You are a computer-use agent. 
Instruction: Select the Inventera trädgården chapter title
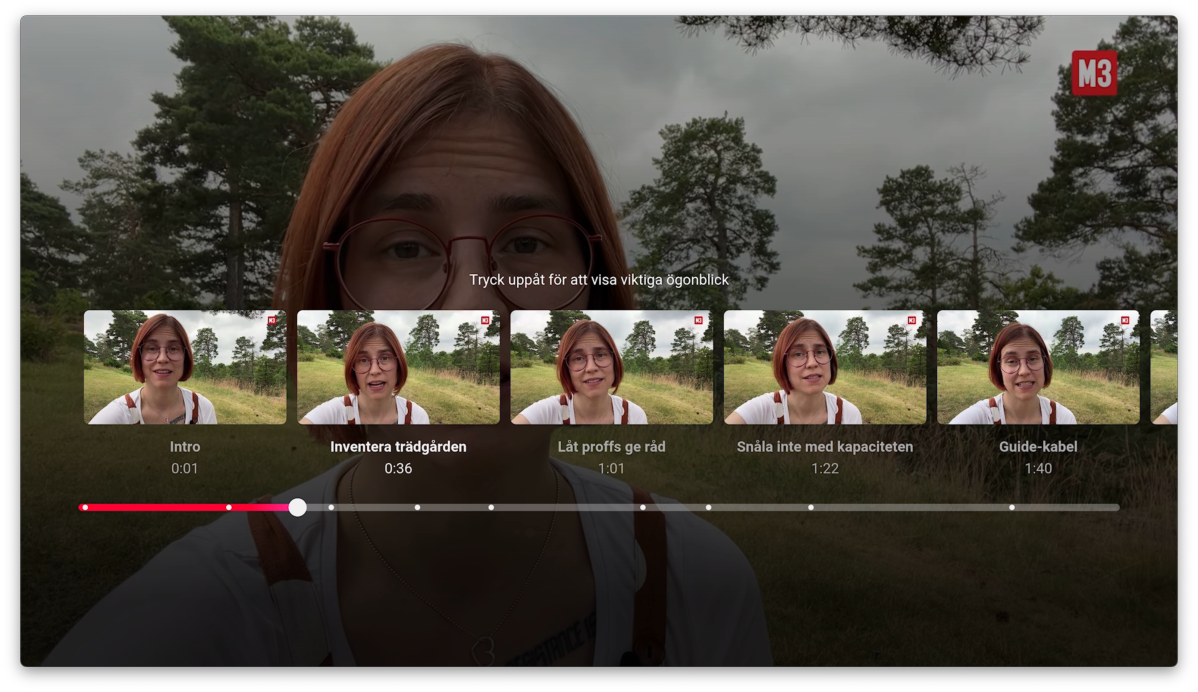[x=399, y=446]
